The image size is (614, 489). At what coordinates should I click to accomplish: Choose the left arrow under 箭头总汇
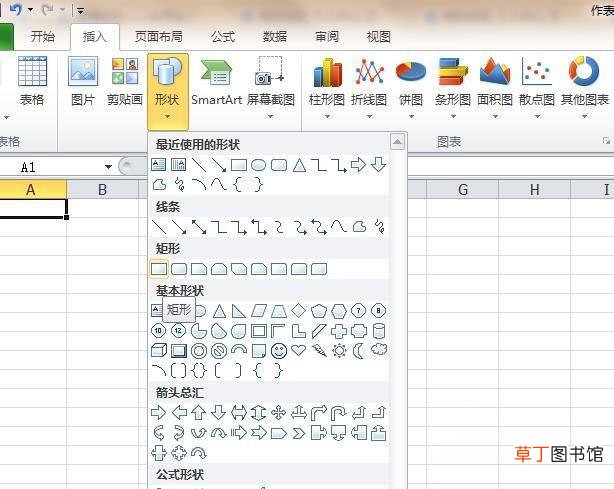[179, 413]
